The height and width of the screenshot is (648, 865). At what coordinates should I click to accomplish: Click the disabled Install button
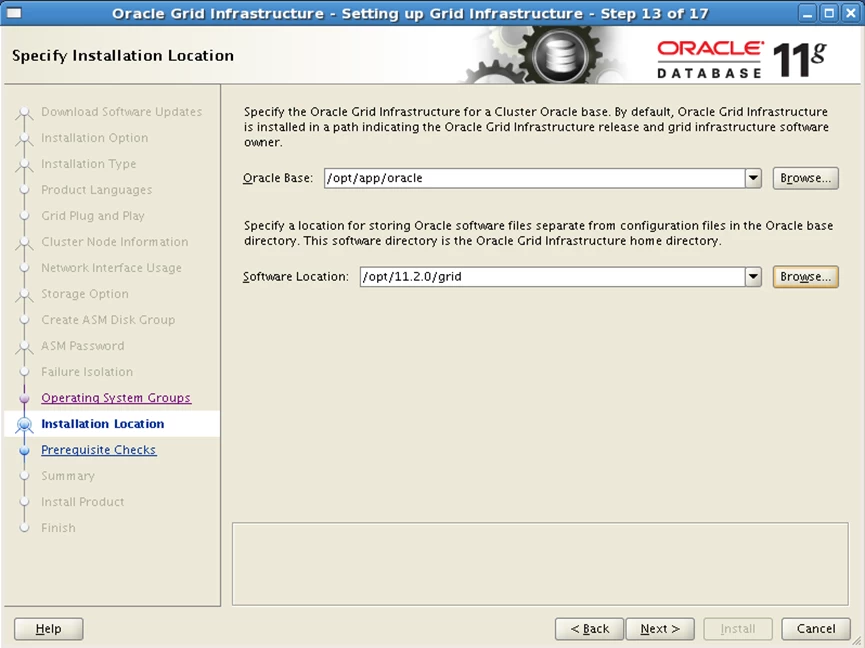[x=738, y=629]
